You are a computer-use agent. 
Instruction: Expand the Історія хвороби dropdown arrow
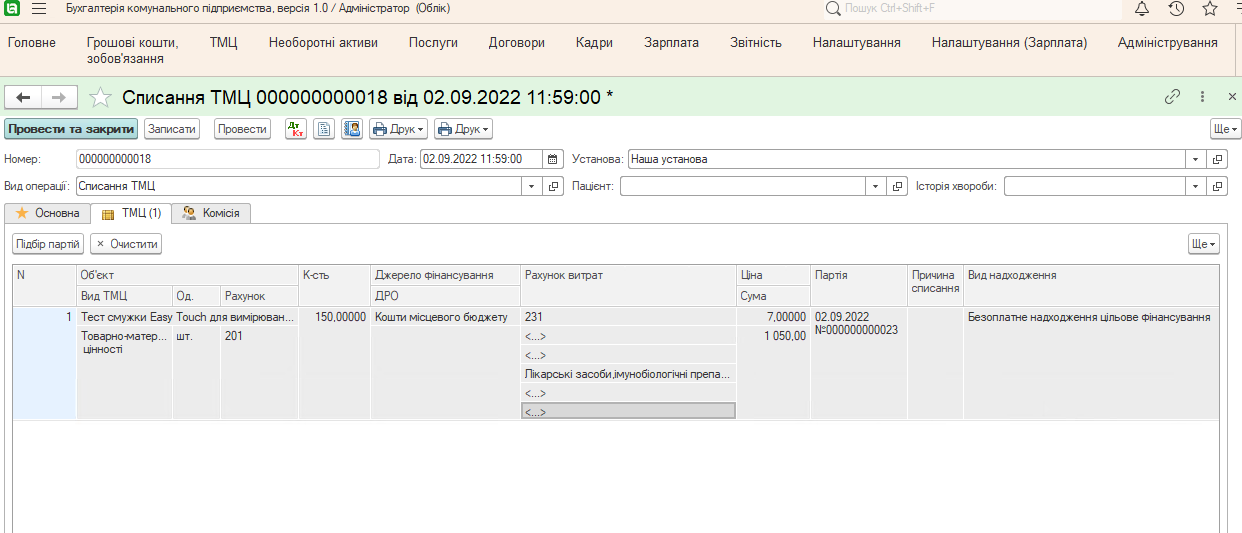(x=1195, y=186)
